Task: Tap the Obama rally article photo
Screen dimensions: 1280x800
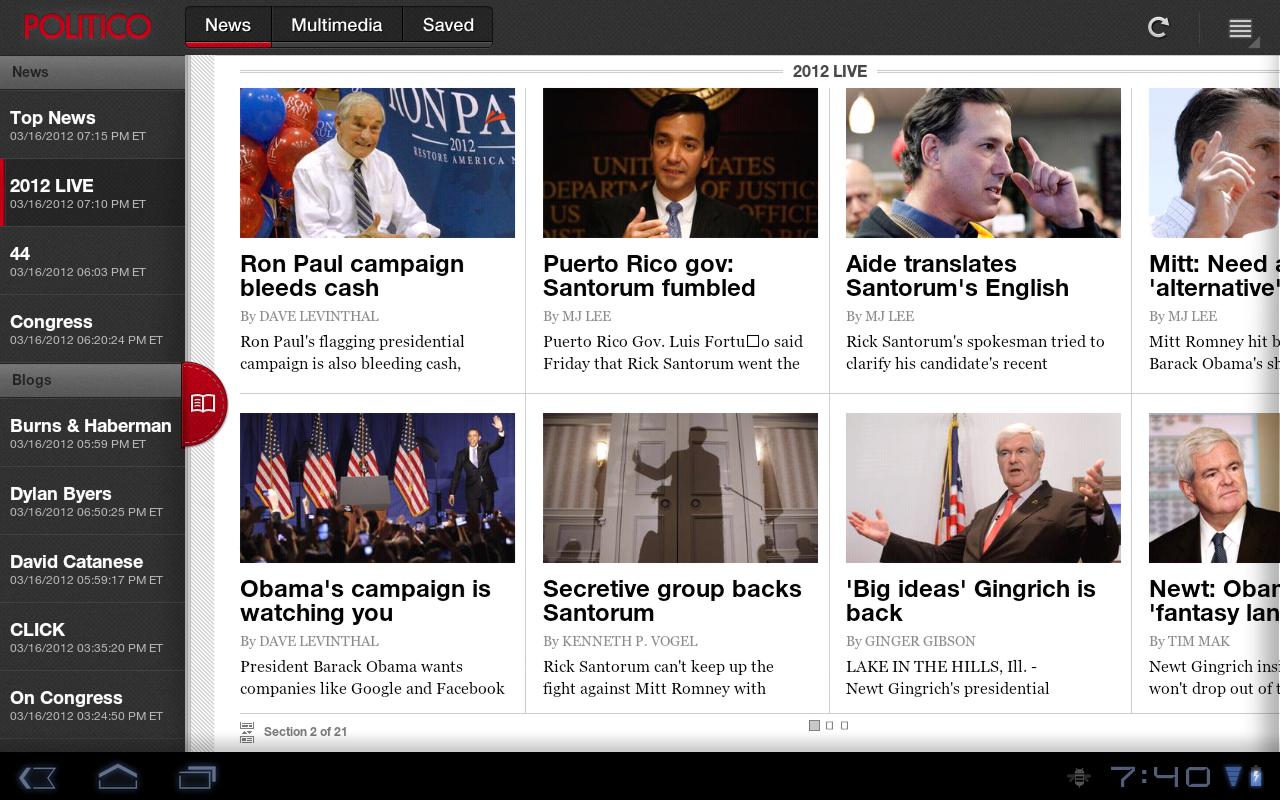Action: [377, 488]
